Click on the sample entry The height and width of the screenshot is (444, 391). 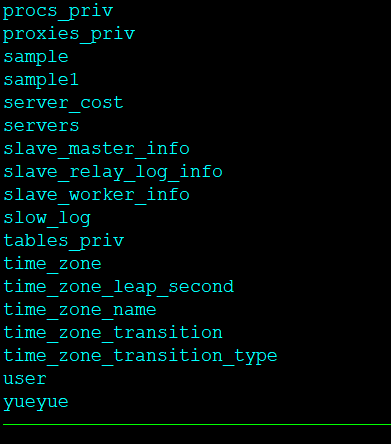[x=36, y=57]
